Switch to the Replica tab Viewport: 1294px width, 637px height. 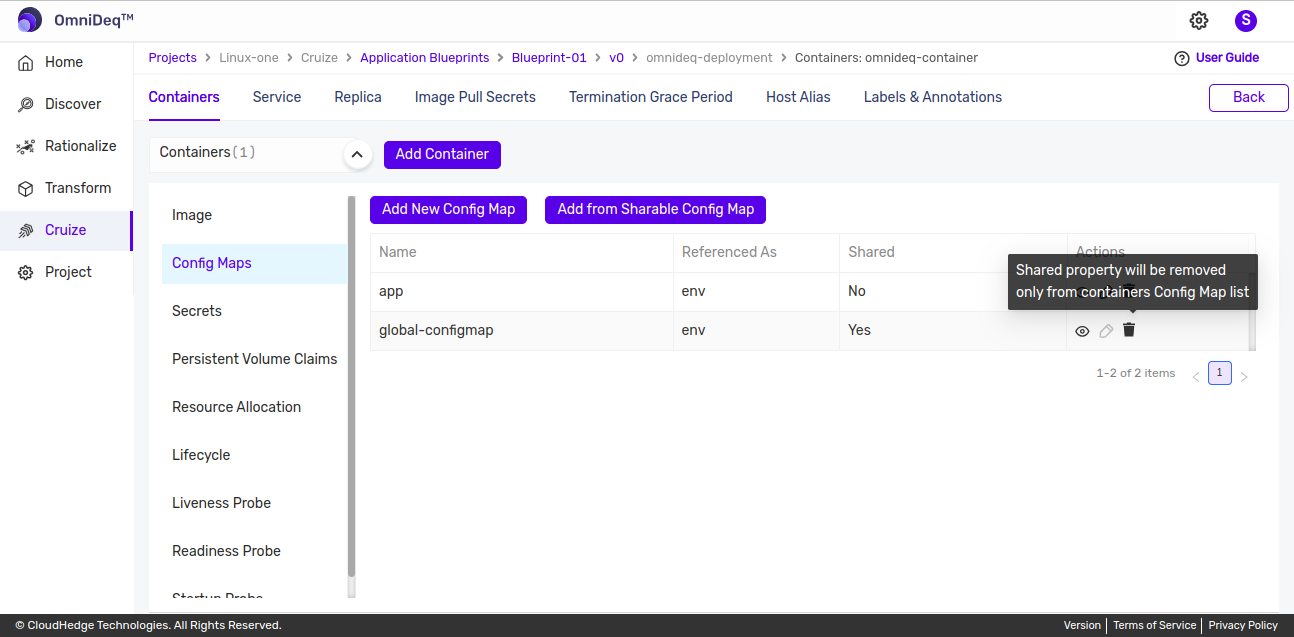[358, 97]
